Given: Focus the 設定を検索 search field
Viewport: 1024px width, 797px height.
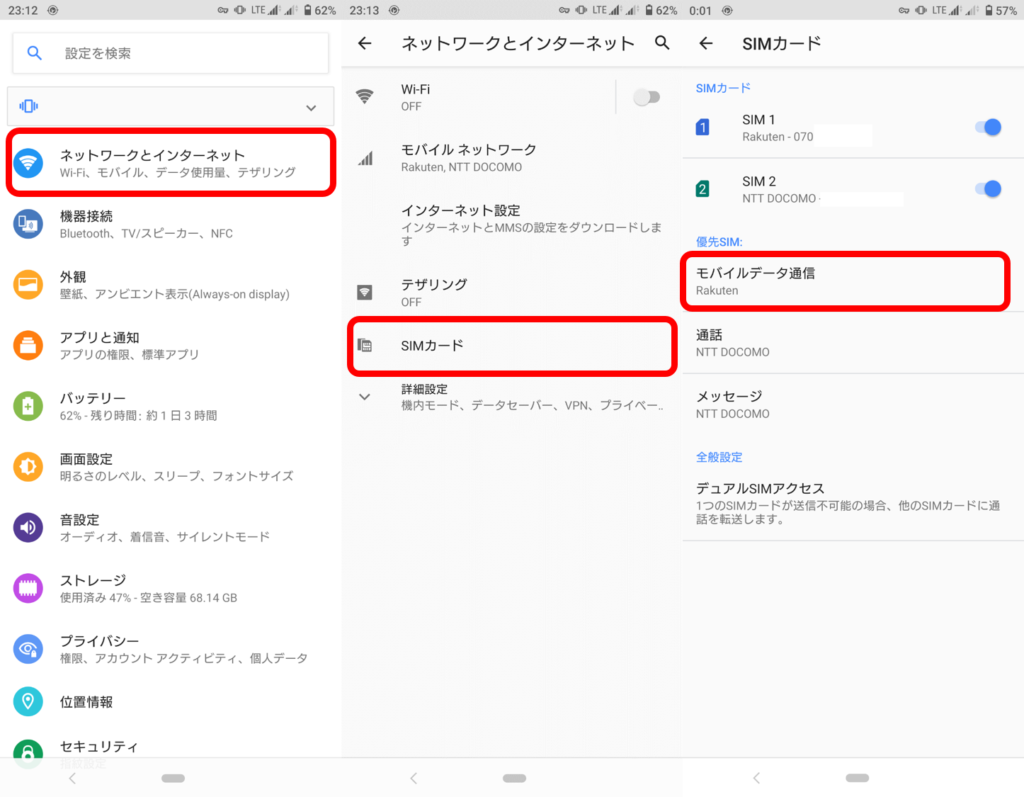Looking at the screenshot, I should [170, 53].
